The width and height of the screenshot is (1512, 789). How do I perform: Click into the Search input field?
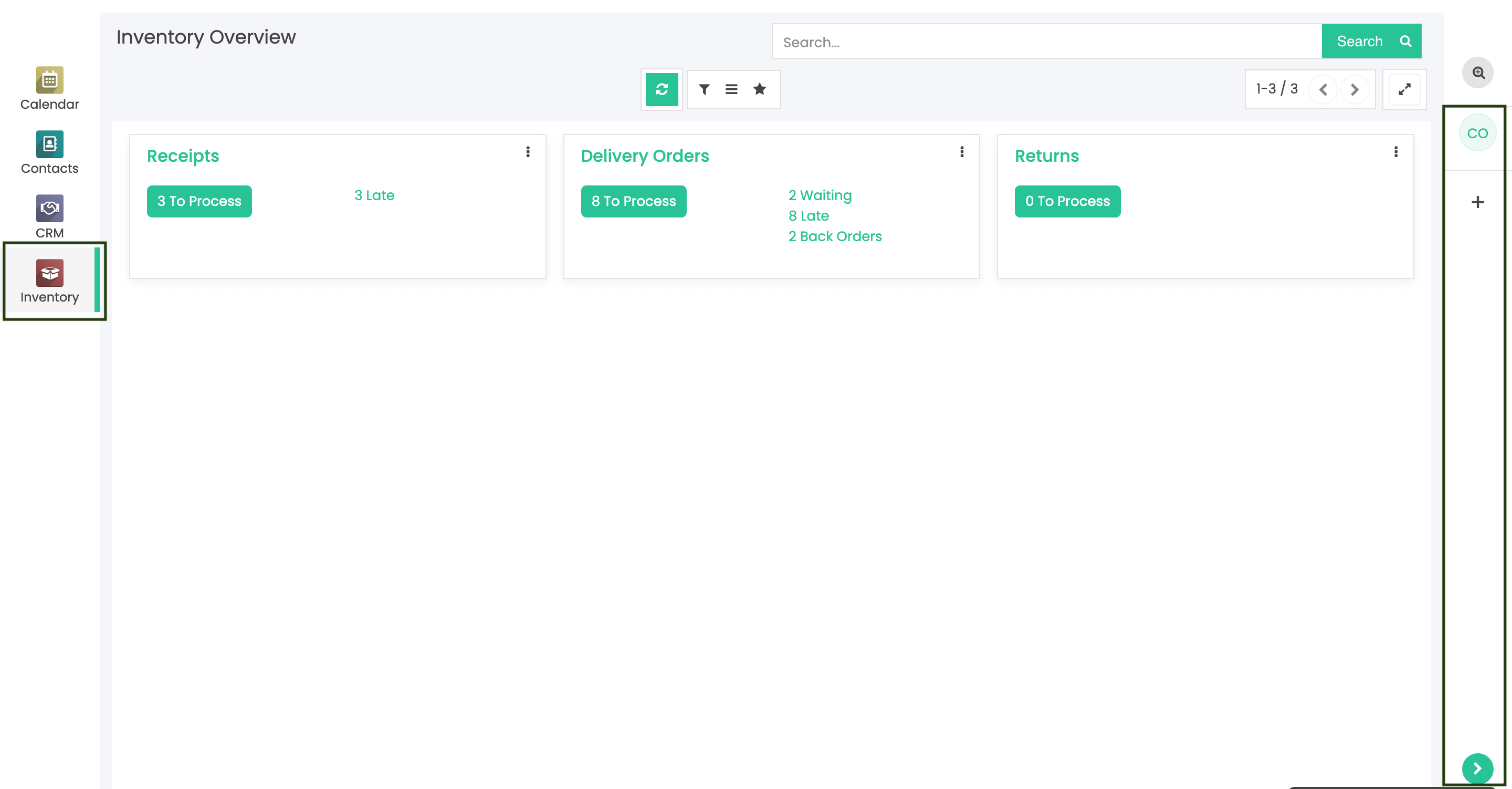point(1046,41)
